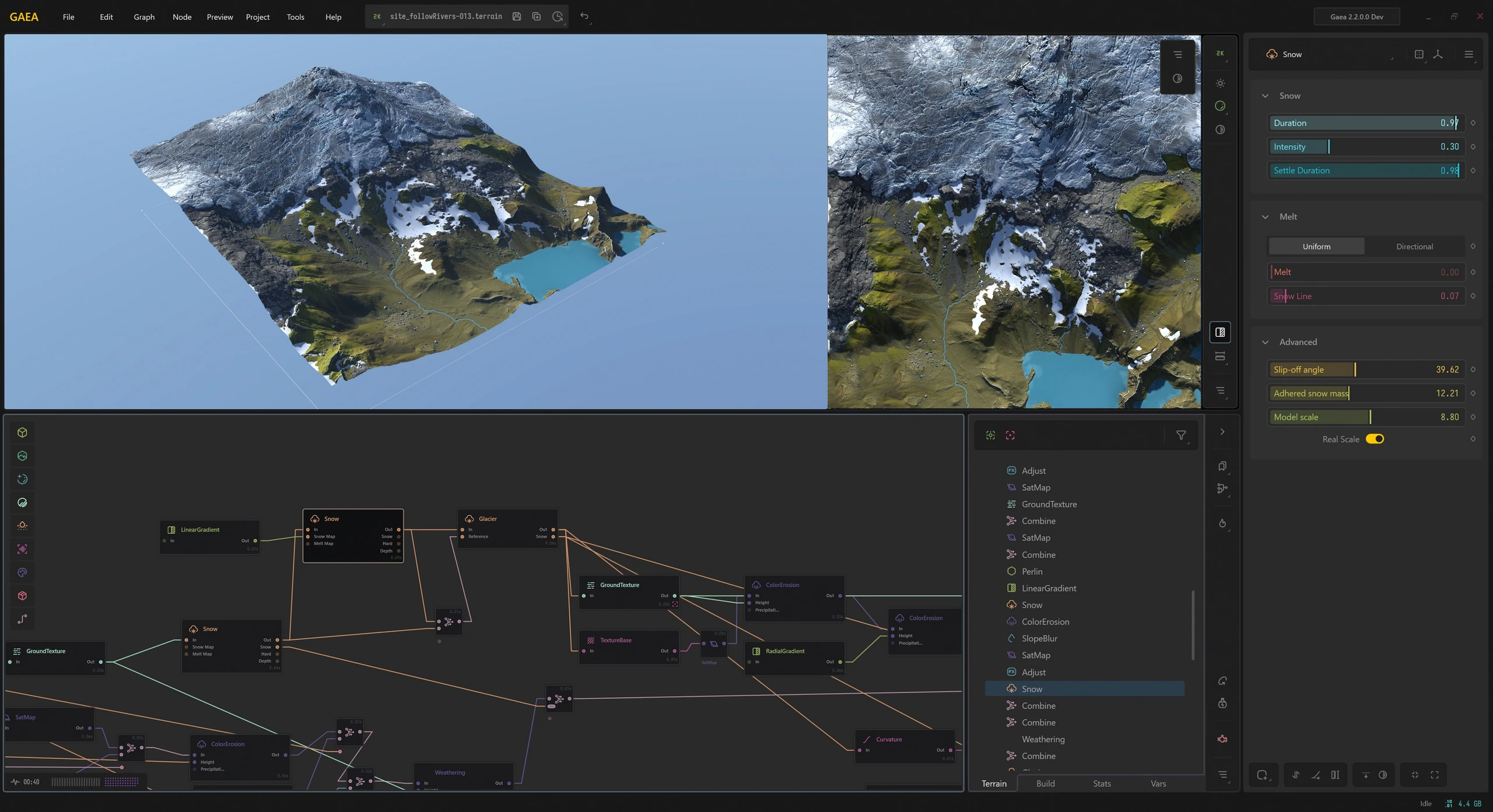This screenshot has height=812, width=1493.
Task: Switch to the Build tab
Action: (x=1045, y=783)
